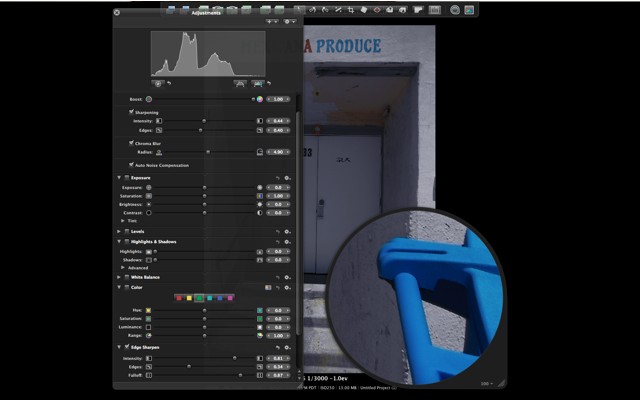This screenshot has width=640, height=400.
Task: Select the green color swatch
Action: (x=199, y=298)
